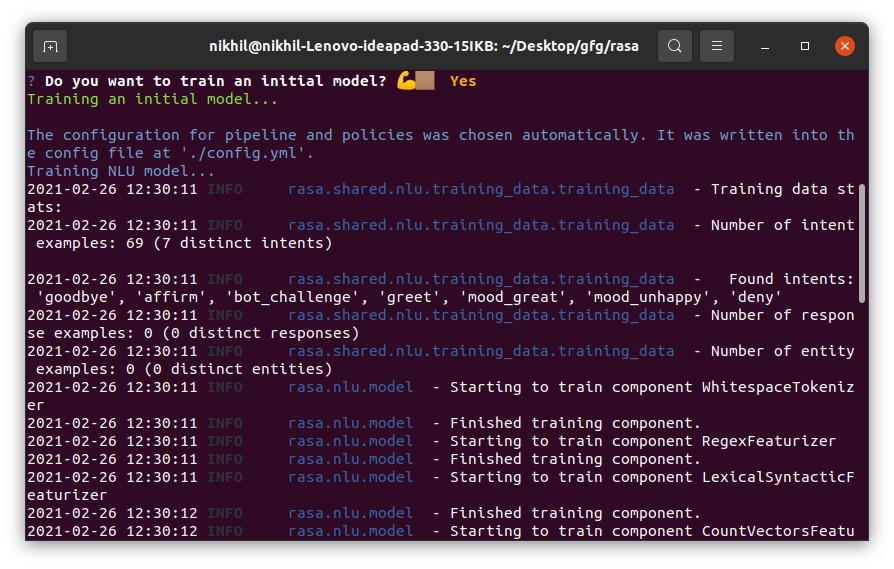Open the terminal search
The image size is (894, 569).
(674, 46)
